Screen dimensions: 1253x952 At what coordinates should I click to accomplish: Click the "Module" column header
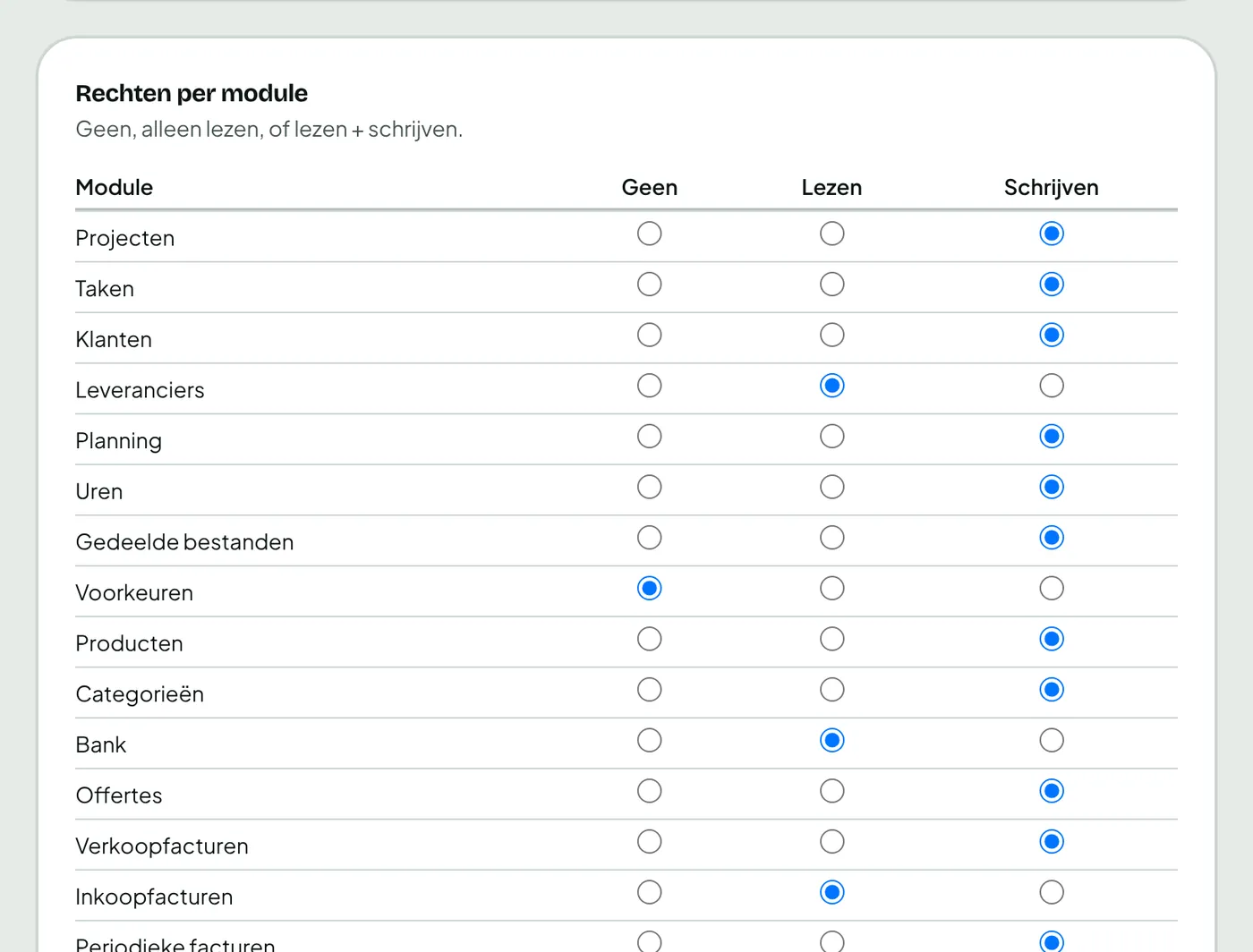coord(115,187)
